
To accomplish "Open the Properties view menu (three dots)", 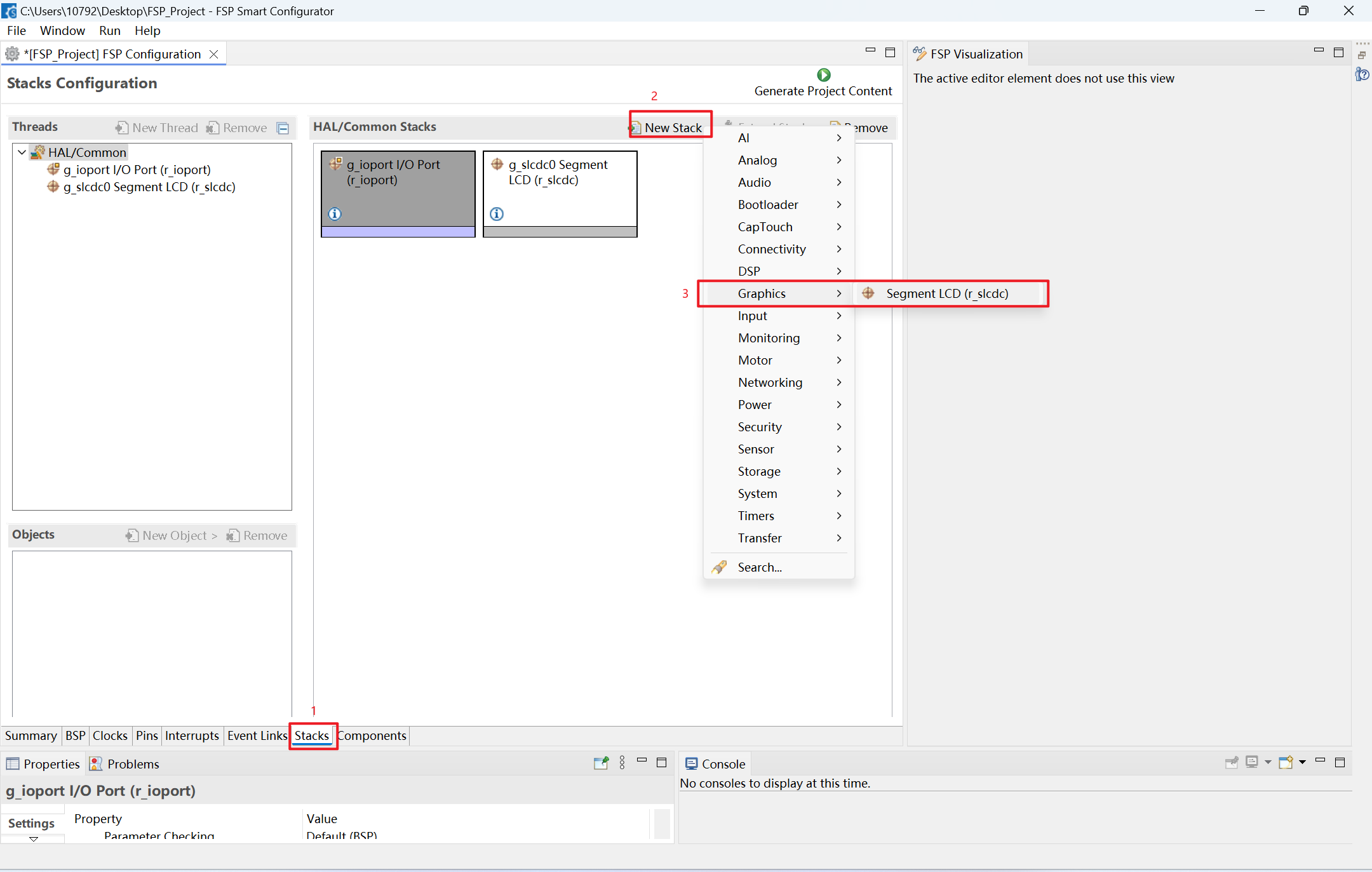I will point(622,763).
